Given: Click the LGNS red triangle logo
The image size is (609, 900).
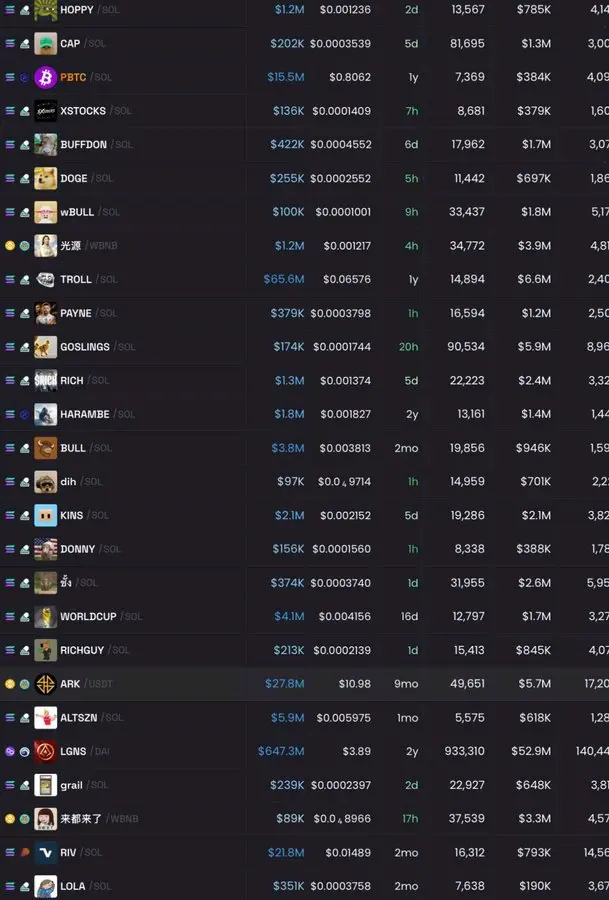Looking at the screenshot, I should pos(45,751).
